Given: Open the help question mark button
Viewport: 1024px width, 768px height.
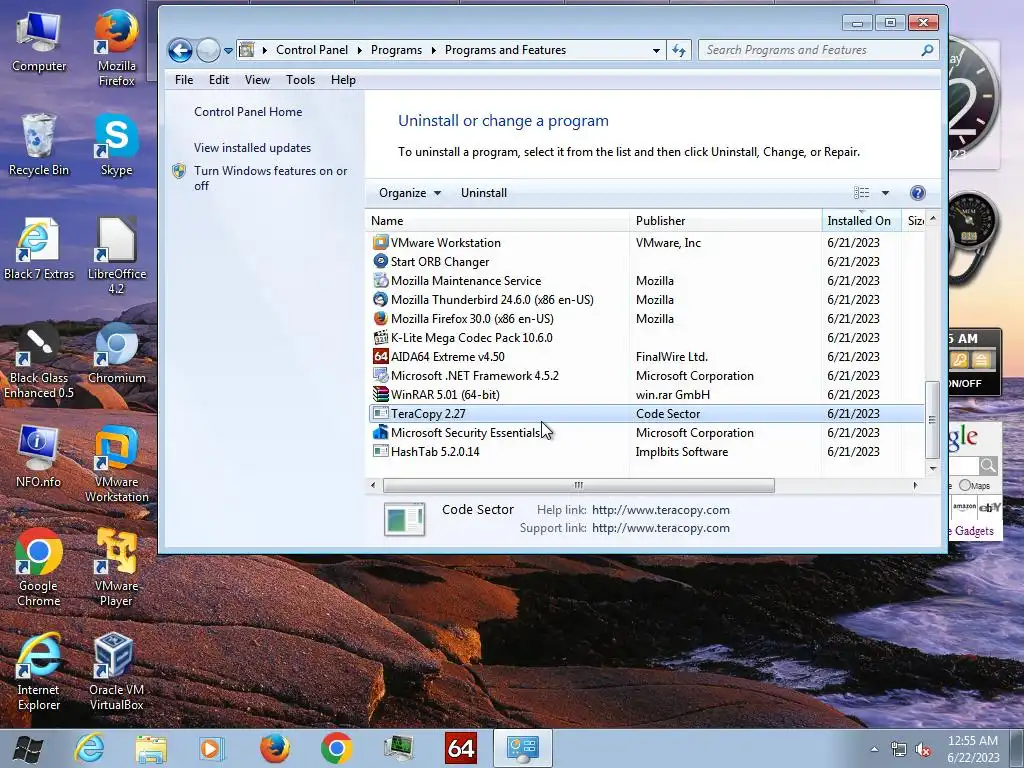Looking at the screenshot, I should click(918, 193).
